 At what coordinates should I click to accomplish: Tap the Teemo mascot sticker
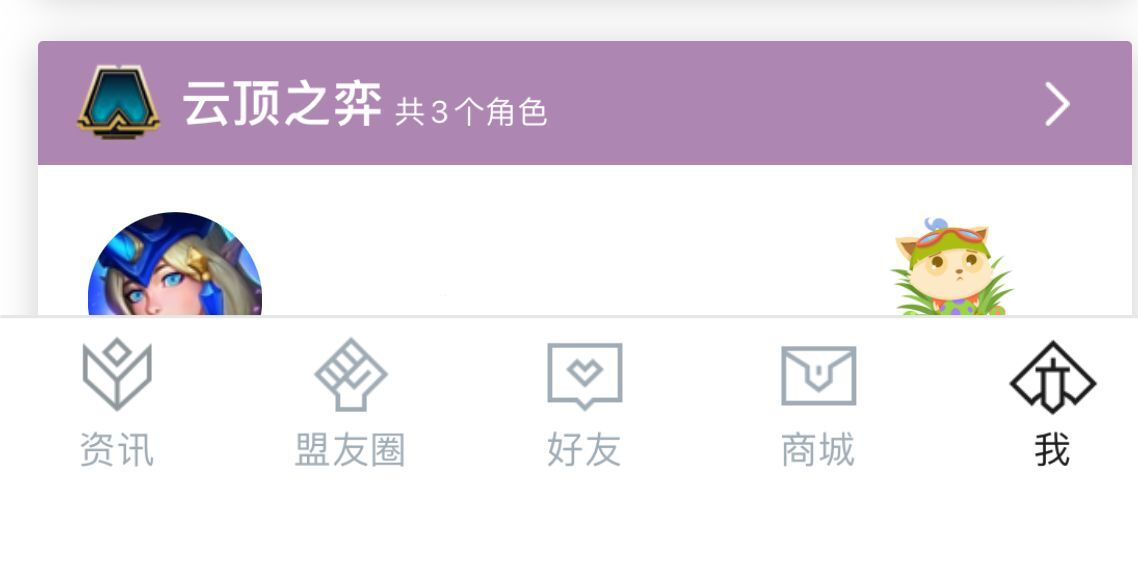tap(951, 266)
